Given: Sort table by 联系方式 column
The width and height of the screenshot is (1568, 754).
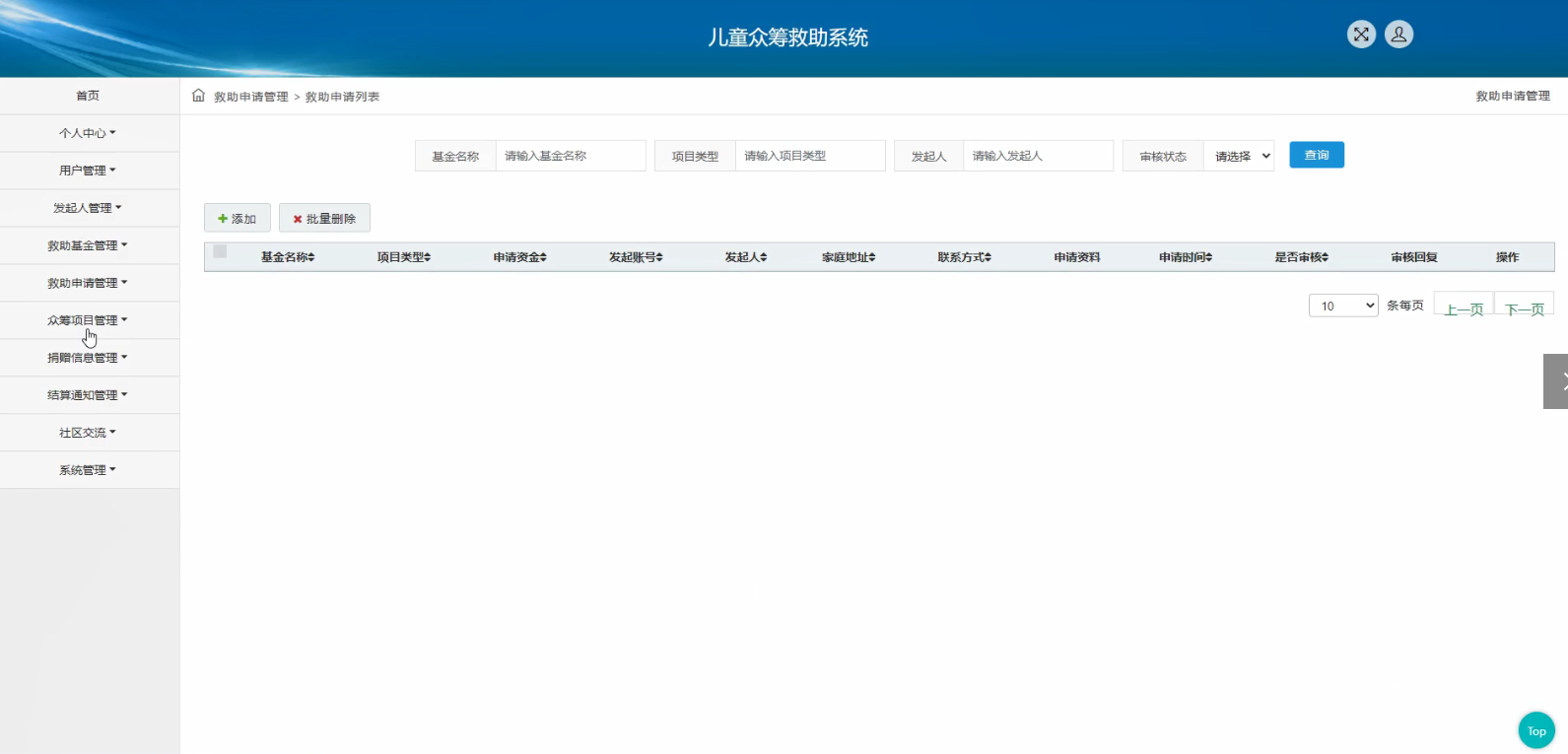Looking at the screenshot, I should [x=965, y=257].
